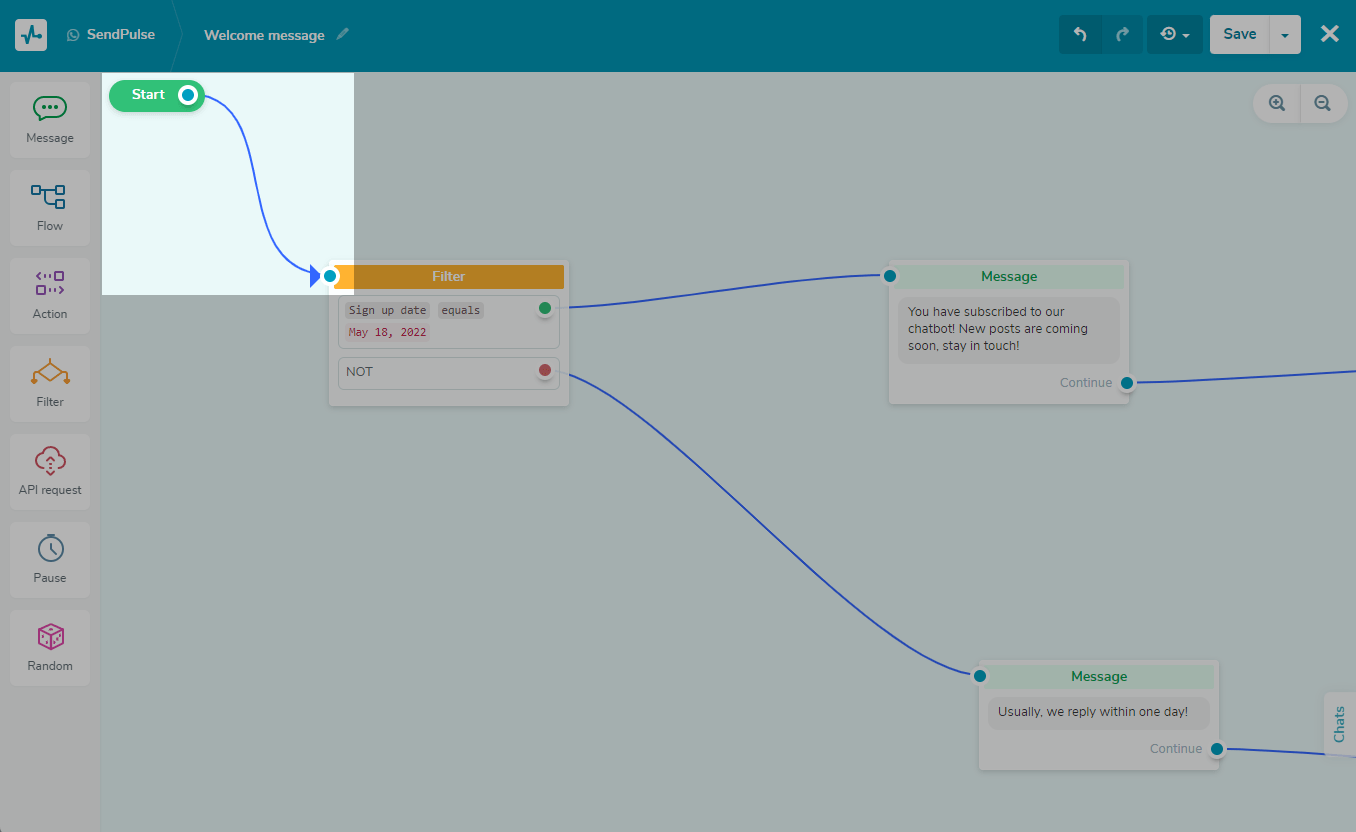Select the Pause block in sidebar
The height and width of the screenshot is (832, 1356).
50,560
